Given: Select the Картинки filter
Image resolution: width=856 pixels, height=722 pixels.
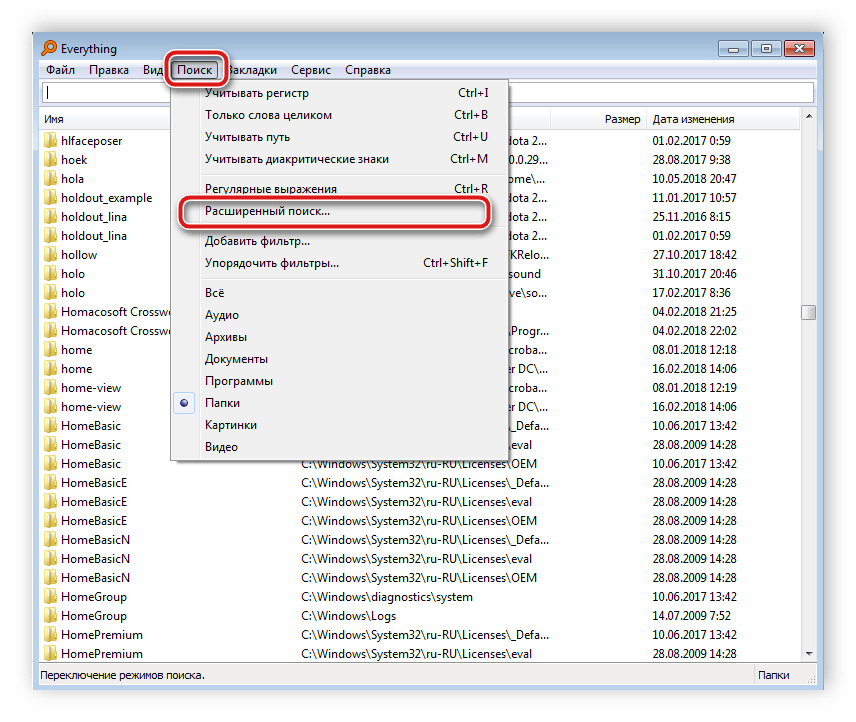Looking at the screenshot, I should pos(340,425).
